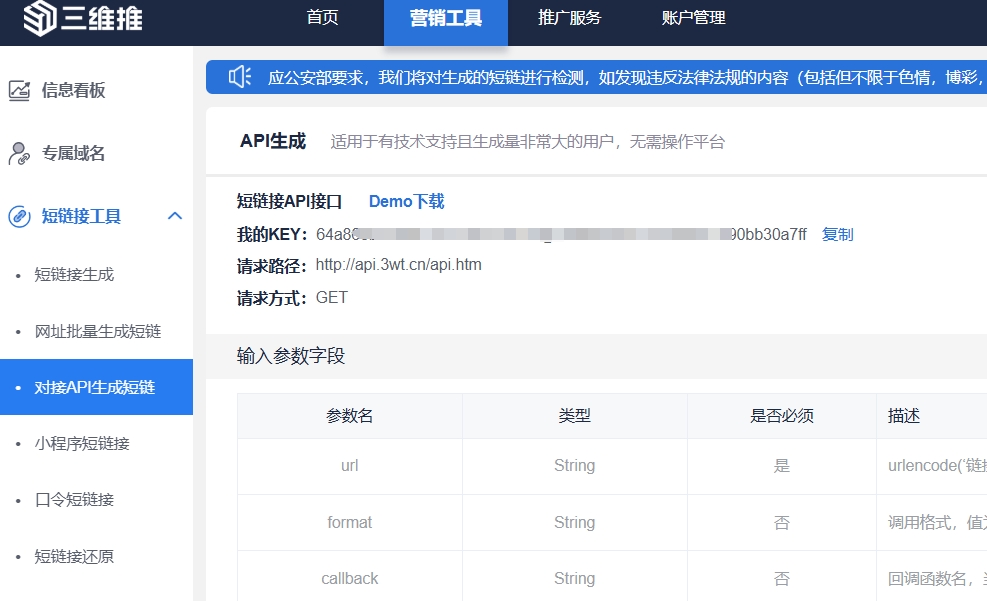
Task: Open 小程序短链接 in the sidebar
Action: click(x=82, y=443)
